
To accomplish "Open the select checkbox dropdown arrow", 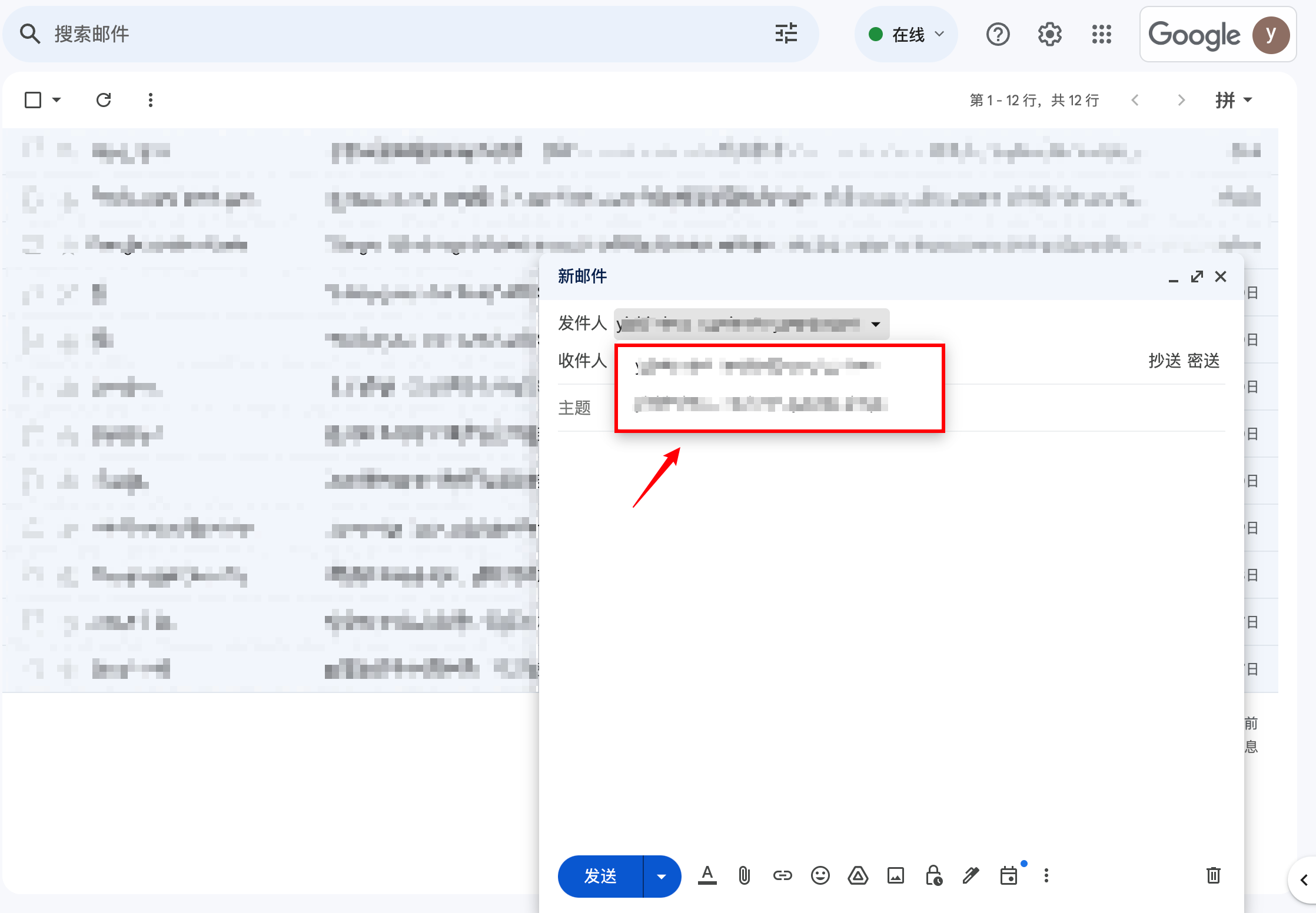I will pos(57,100).
